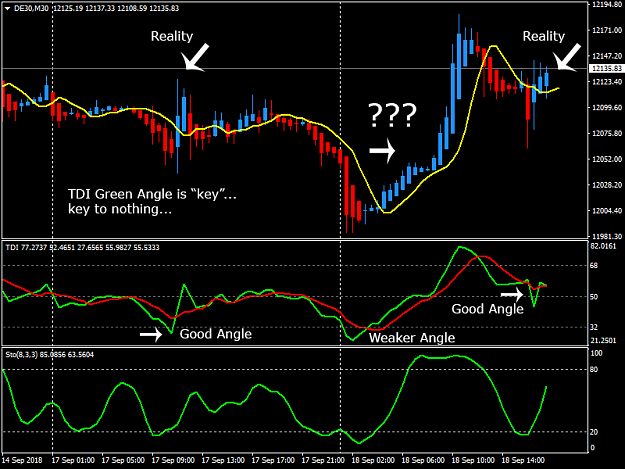625x469 pixels.
Task: Select price scale value 12147.20
Action: pyautogui.click(x=607, y=56)
